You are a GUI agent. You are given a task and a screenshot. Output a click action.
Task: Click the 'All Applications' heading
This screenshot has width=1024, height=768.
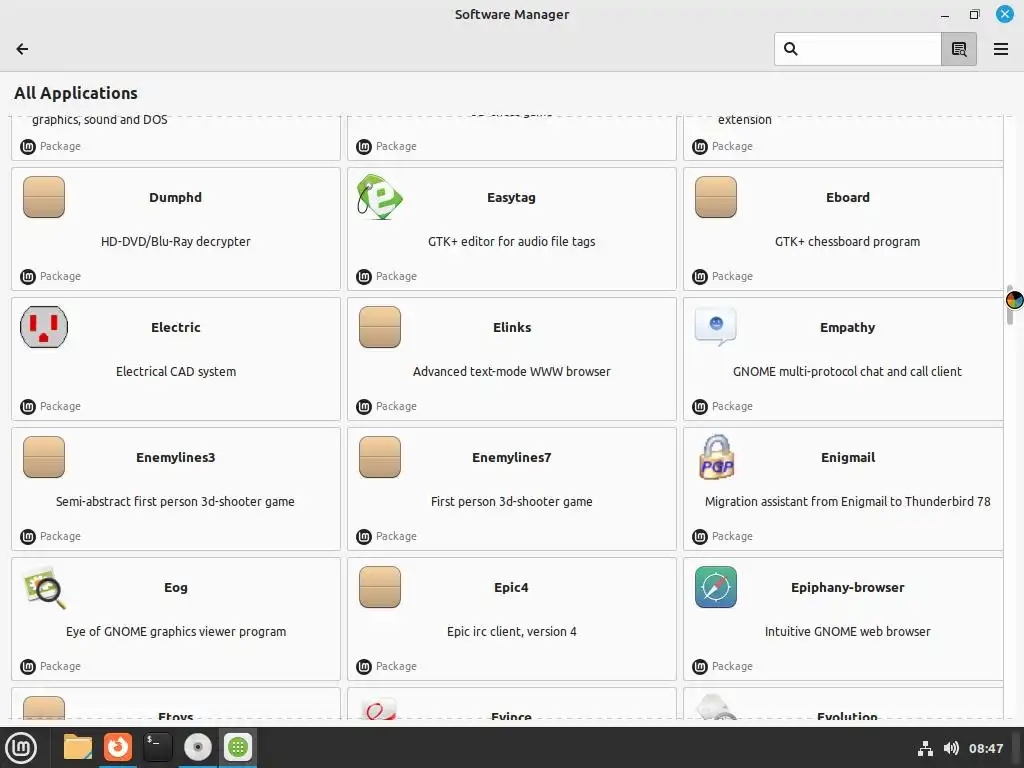click(76, 93)
